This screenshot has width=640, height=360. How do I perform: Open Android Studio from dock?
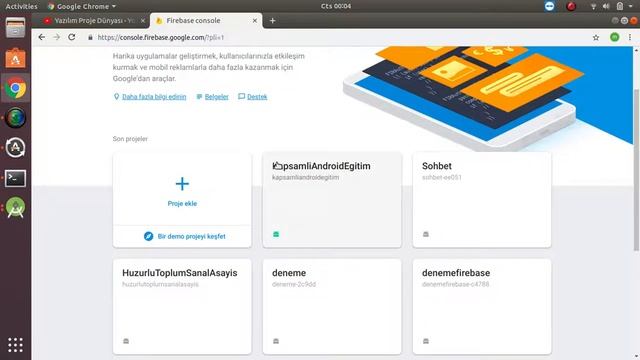[16, 208]
